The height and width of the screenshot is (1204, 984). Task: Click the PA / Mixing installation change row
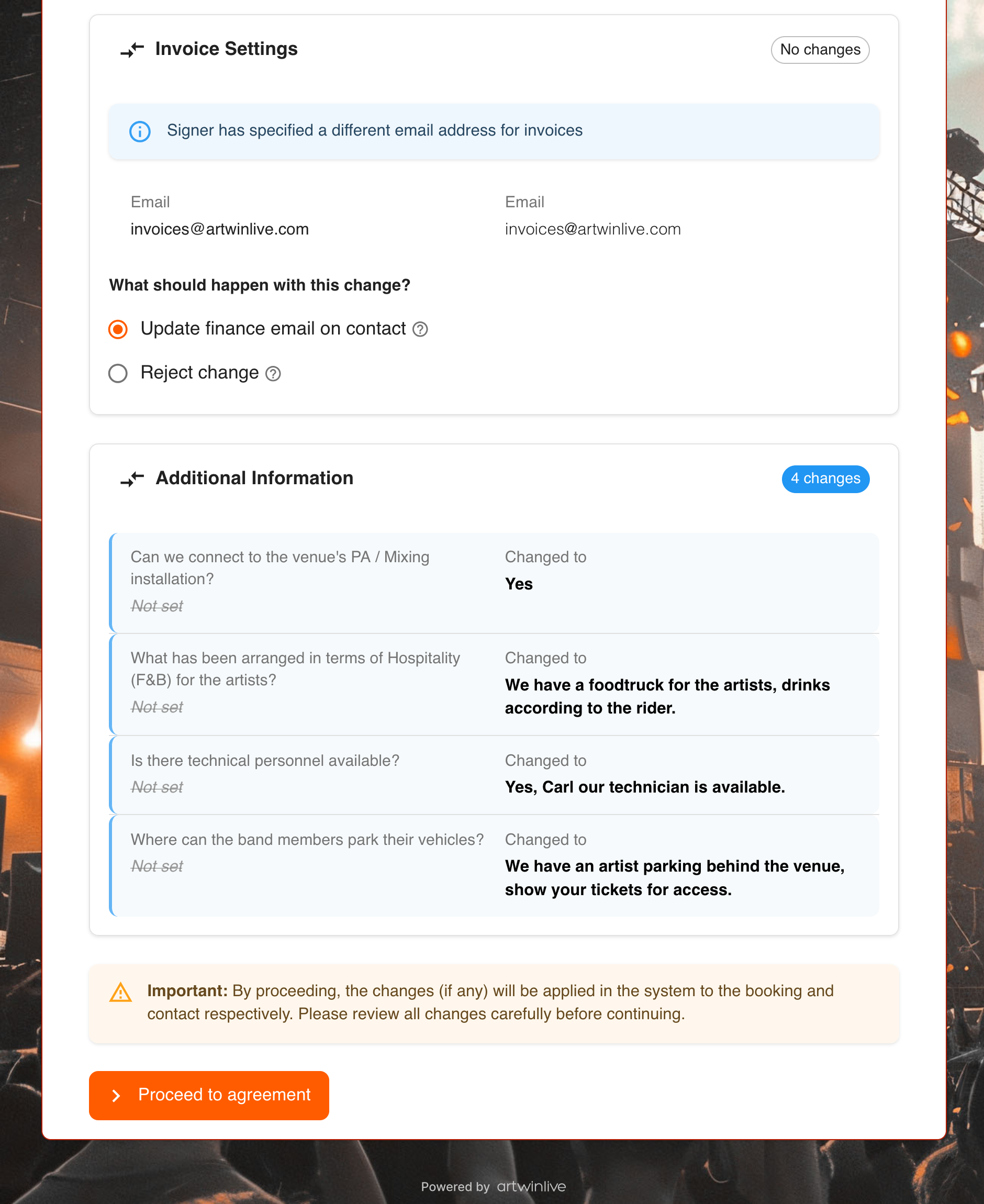pyautogui.click(x=494, y=582)
